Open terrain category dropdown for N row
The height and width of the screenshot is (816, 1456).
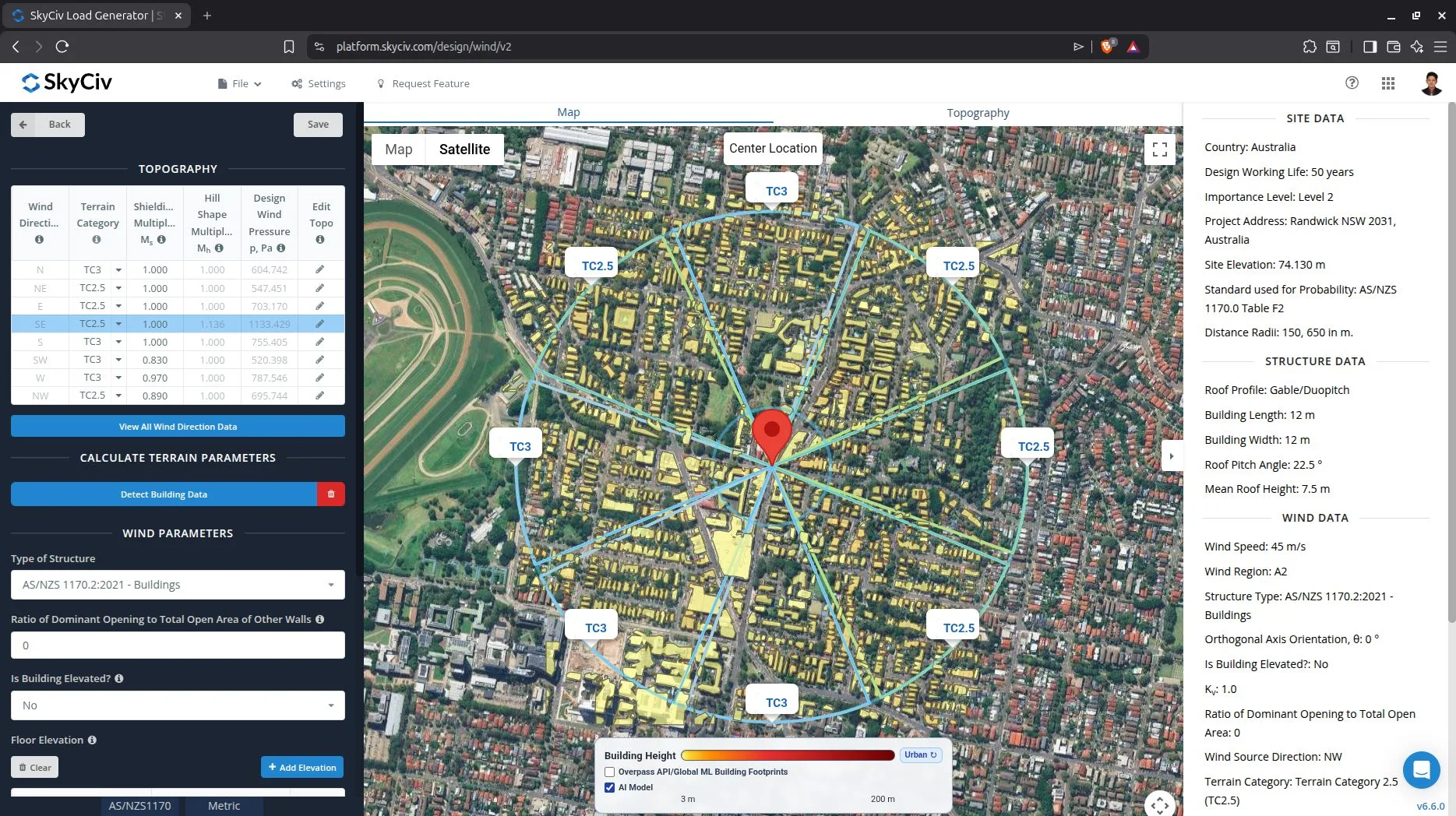coord(118,270)
